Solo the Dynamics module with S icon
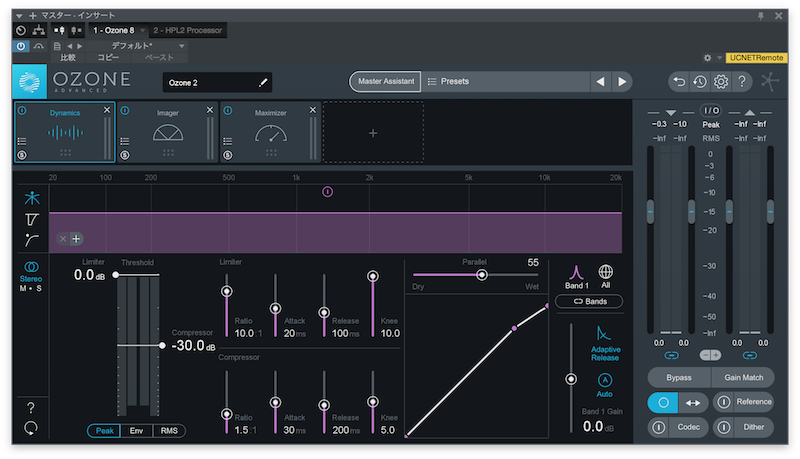Viewport: 800px width, 459px height. coord(22,155)
